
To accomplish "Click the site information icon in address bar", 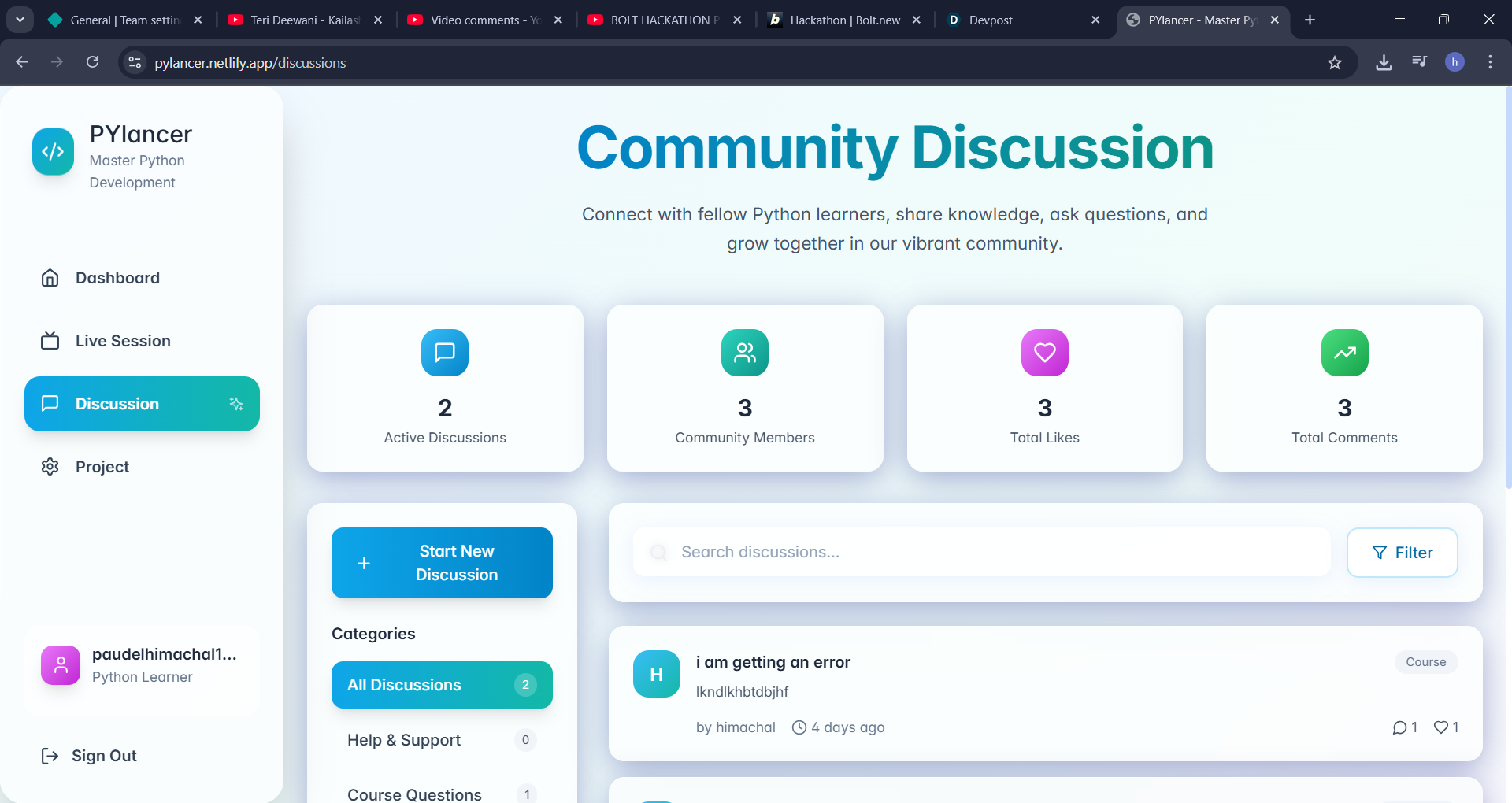I will point(135,62).
